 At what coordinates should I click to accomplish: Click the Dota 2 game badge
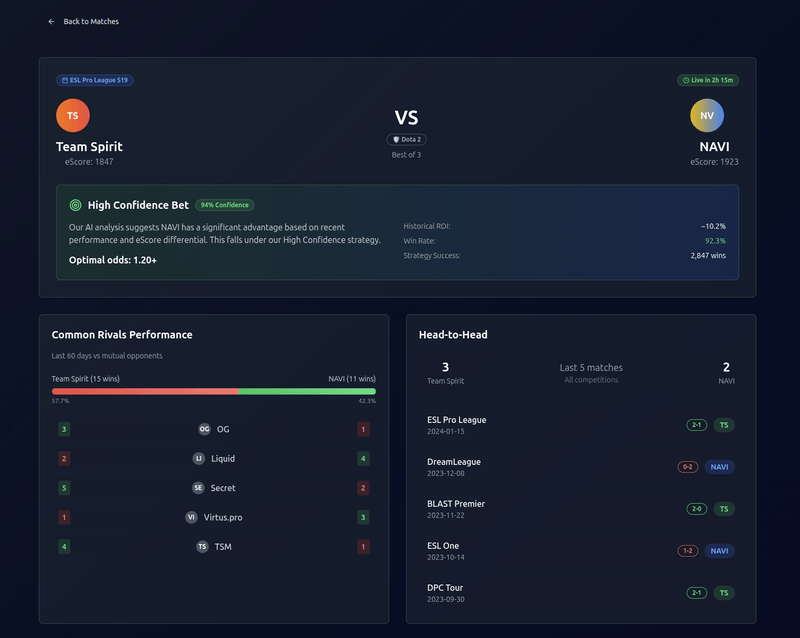[x=406, y=139]
